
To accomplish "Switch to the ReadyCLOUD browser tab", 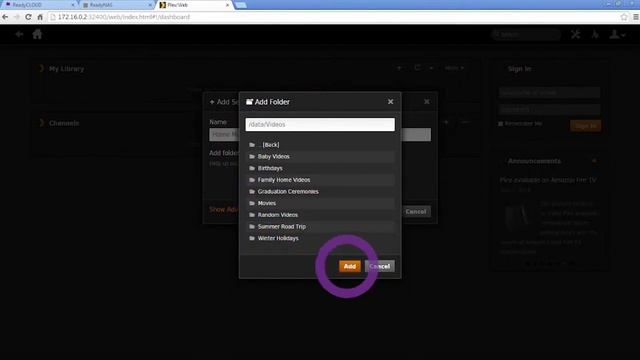I will tap(39, 5).
